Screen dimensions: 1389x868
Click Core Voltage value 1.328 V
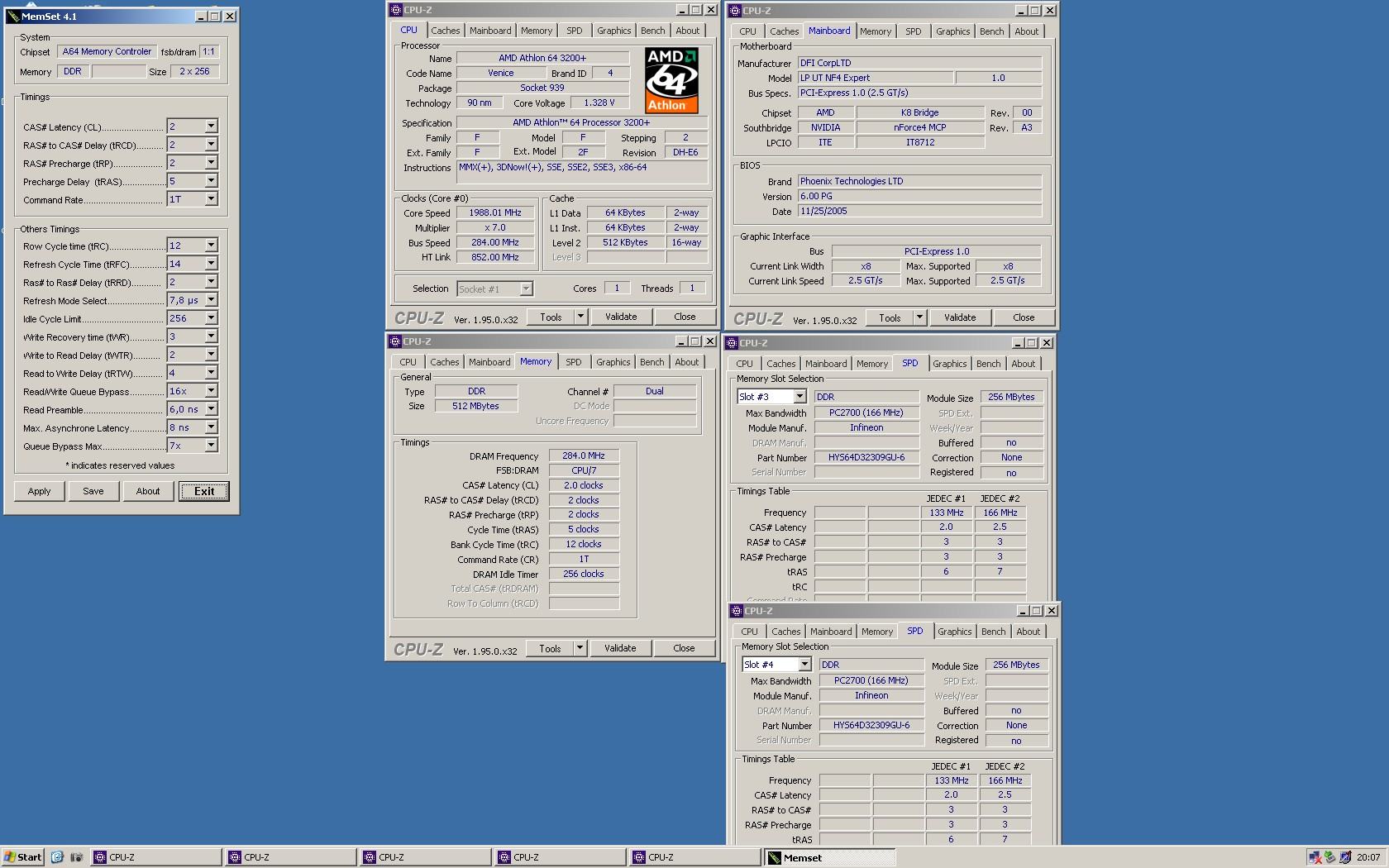[599, 103]
